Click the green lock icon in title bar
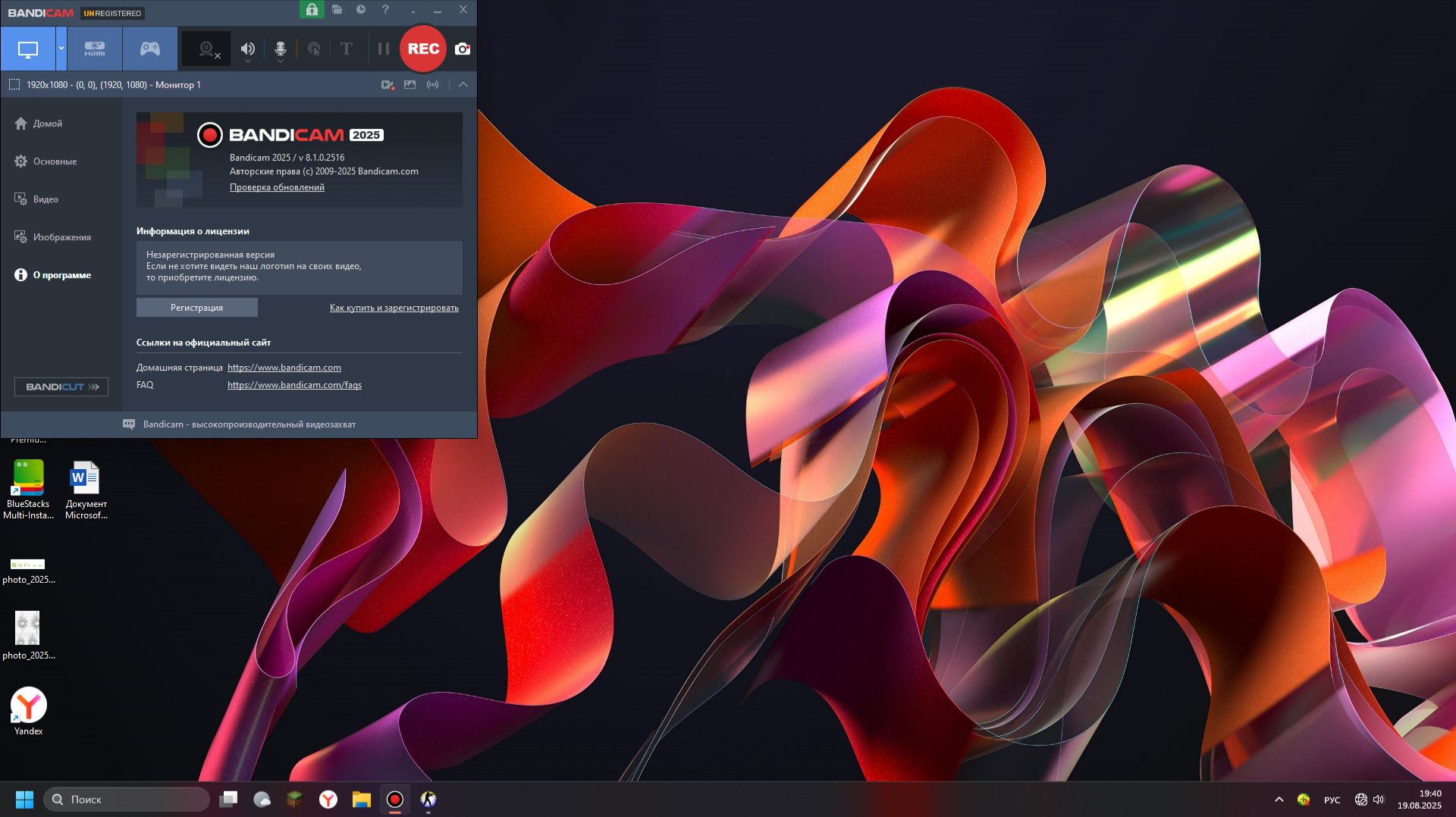 point(312,10)
